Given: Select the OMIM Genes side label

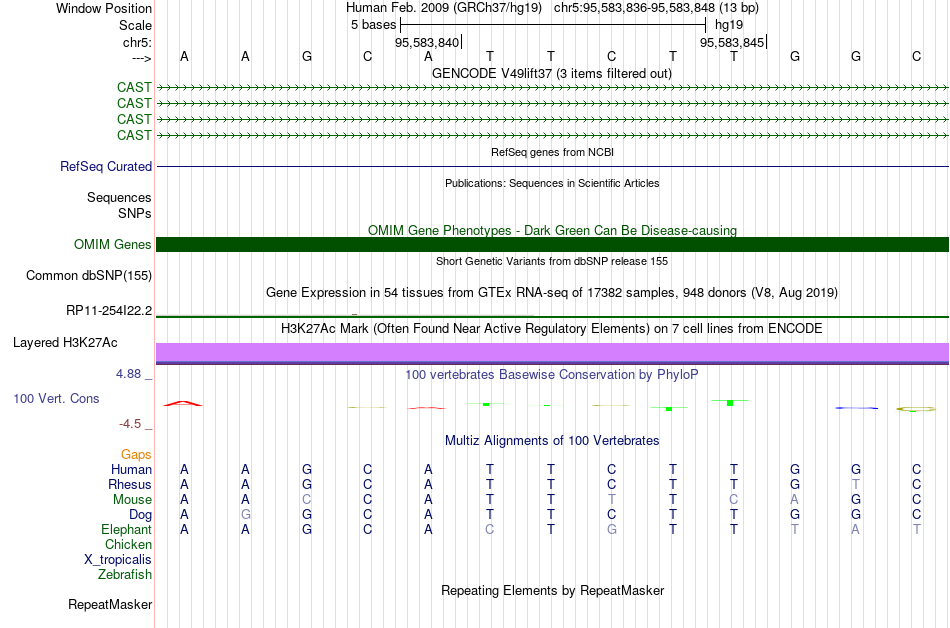Looking at the screenshot, I should (x=112, y=245).
